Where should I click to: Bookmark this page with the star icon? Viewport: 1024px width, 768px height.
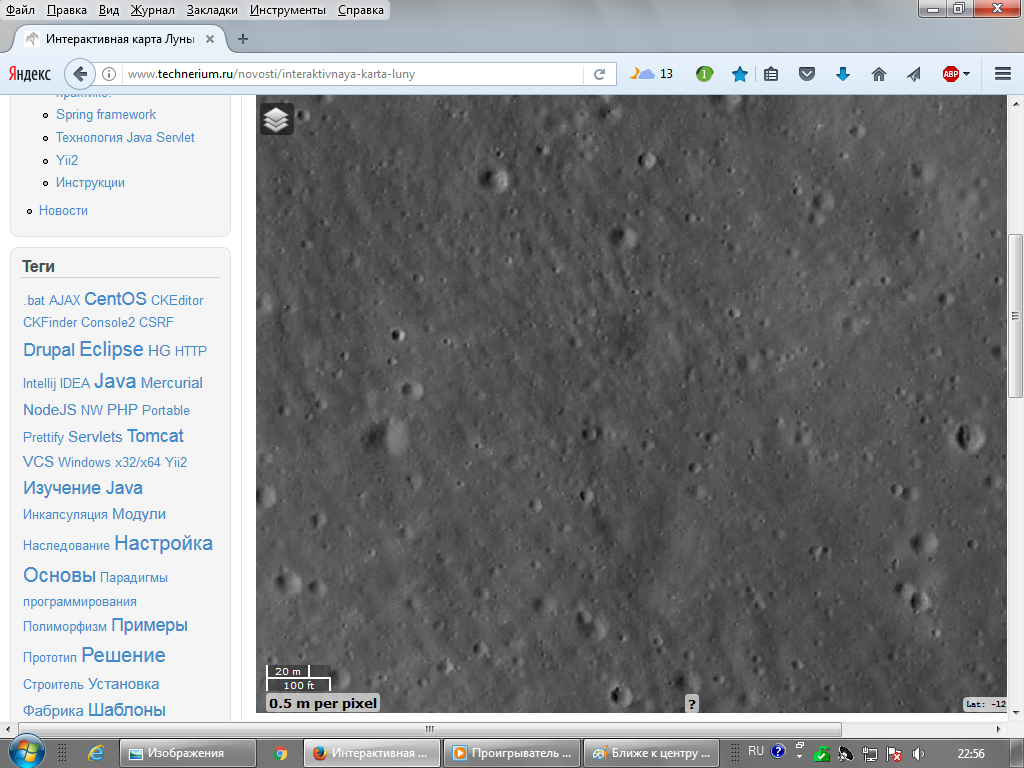(739, 74)
